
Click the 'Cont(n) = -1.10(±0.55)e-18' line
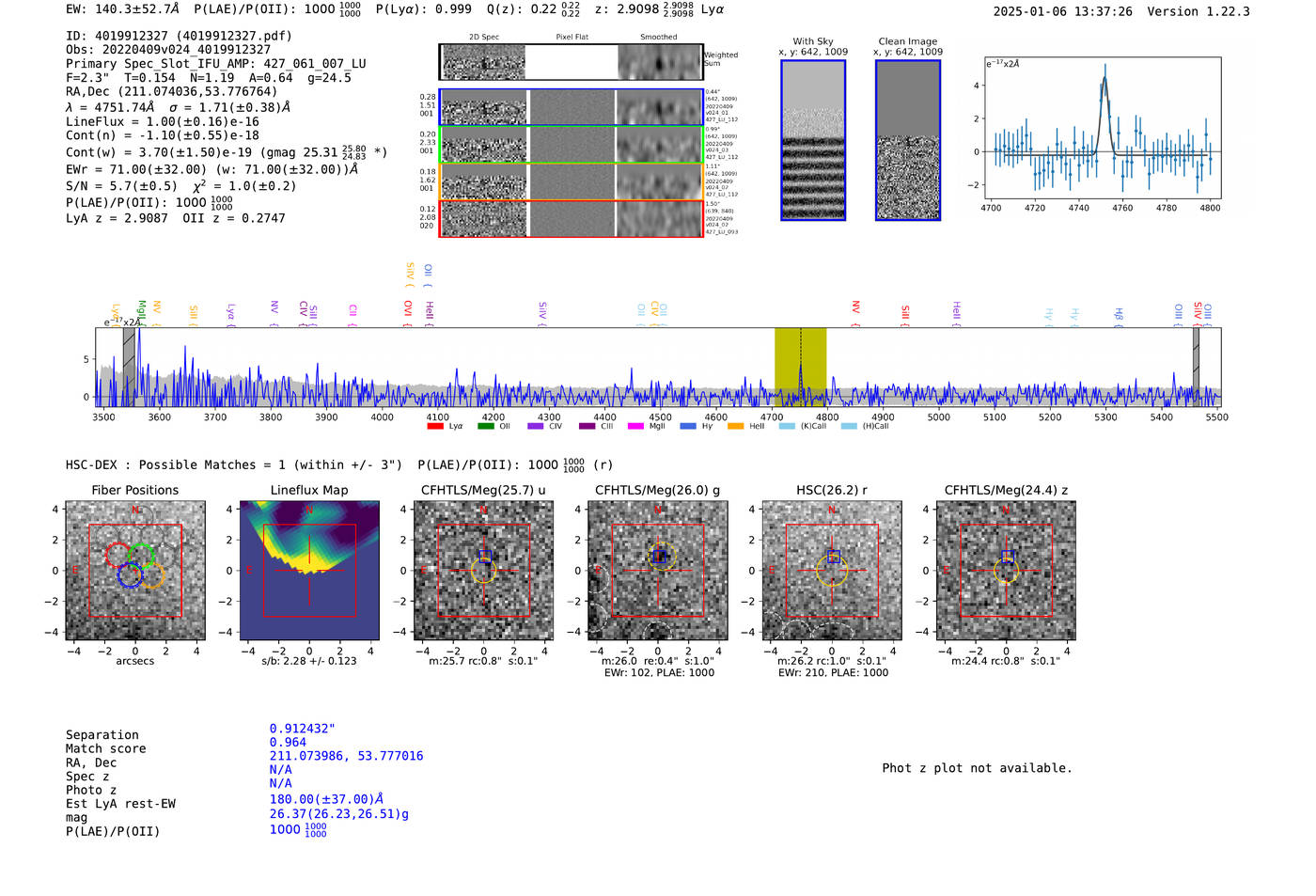163,135
